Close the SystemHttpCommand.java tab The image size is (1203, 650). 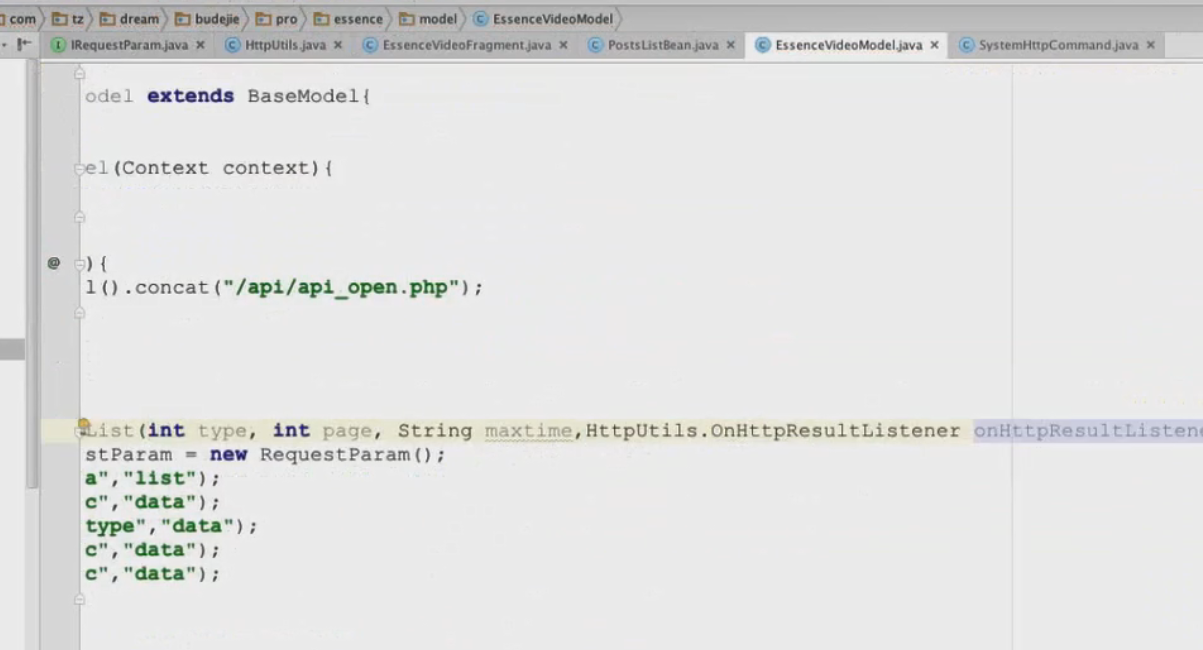point(1150,45)
